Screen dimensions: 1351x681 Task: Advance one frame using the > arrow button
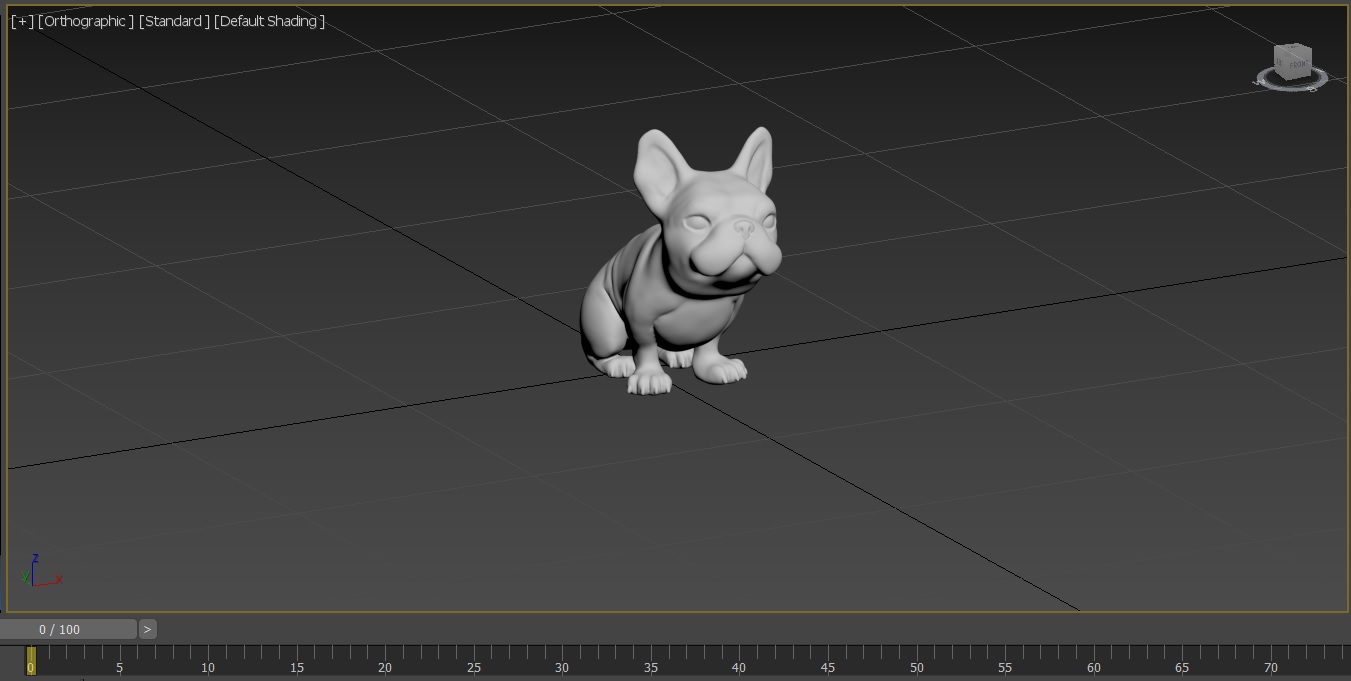pyautogui.click(x=147, y=629)
